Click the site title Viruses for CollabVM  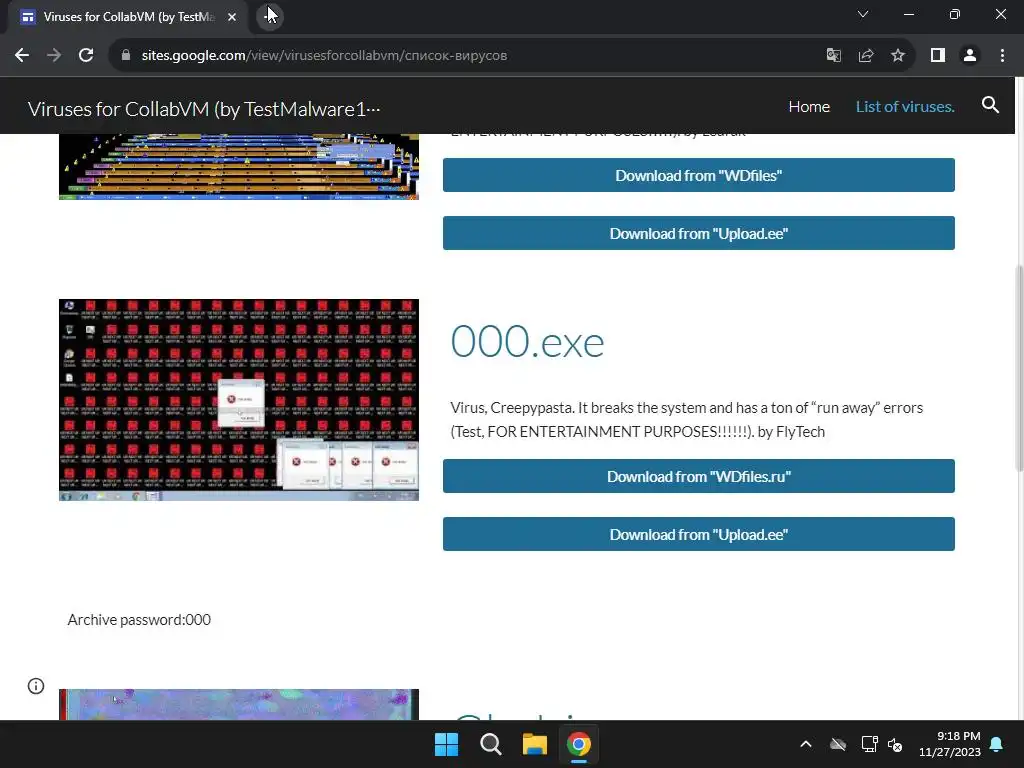[204, 108]
